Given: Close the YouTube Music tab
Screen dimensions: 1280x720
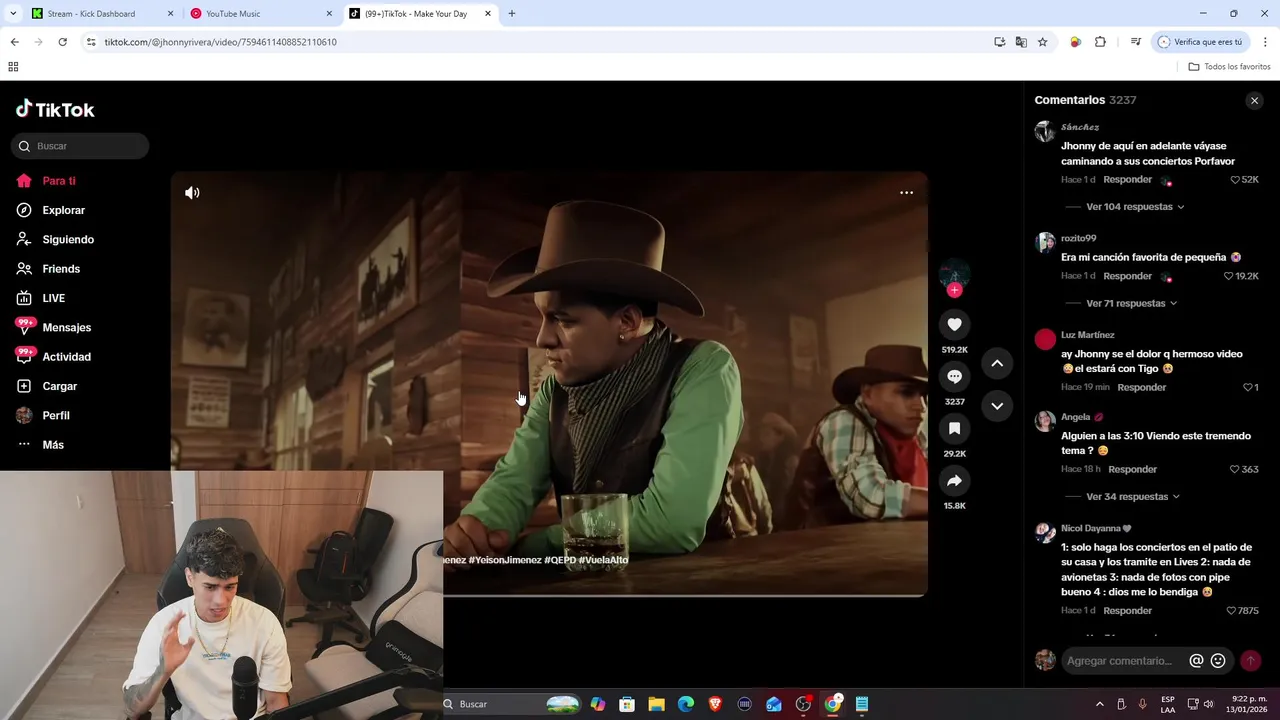Looking at the screenshot, I should click(x=329, y=14).
